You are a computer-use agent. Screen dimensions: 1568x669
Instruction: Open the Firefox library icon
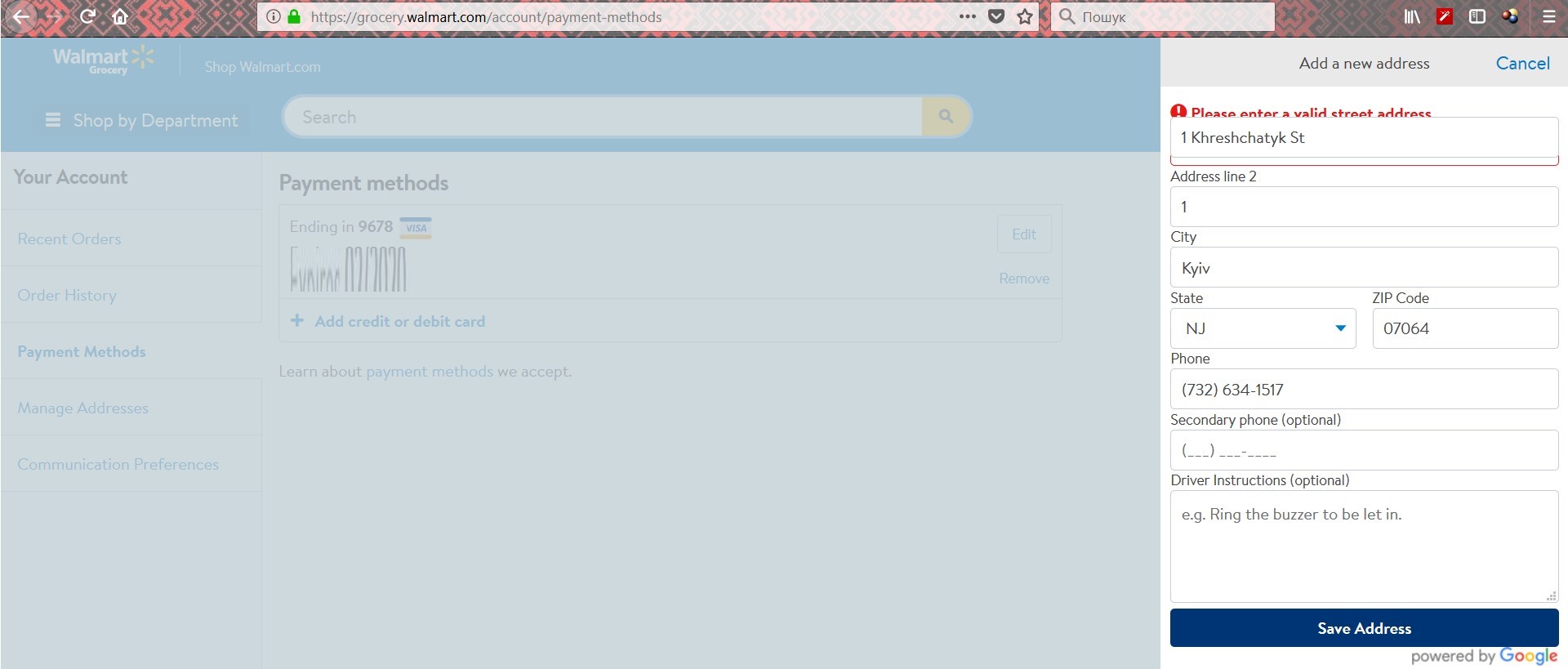(1412, 16)
